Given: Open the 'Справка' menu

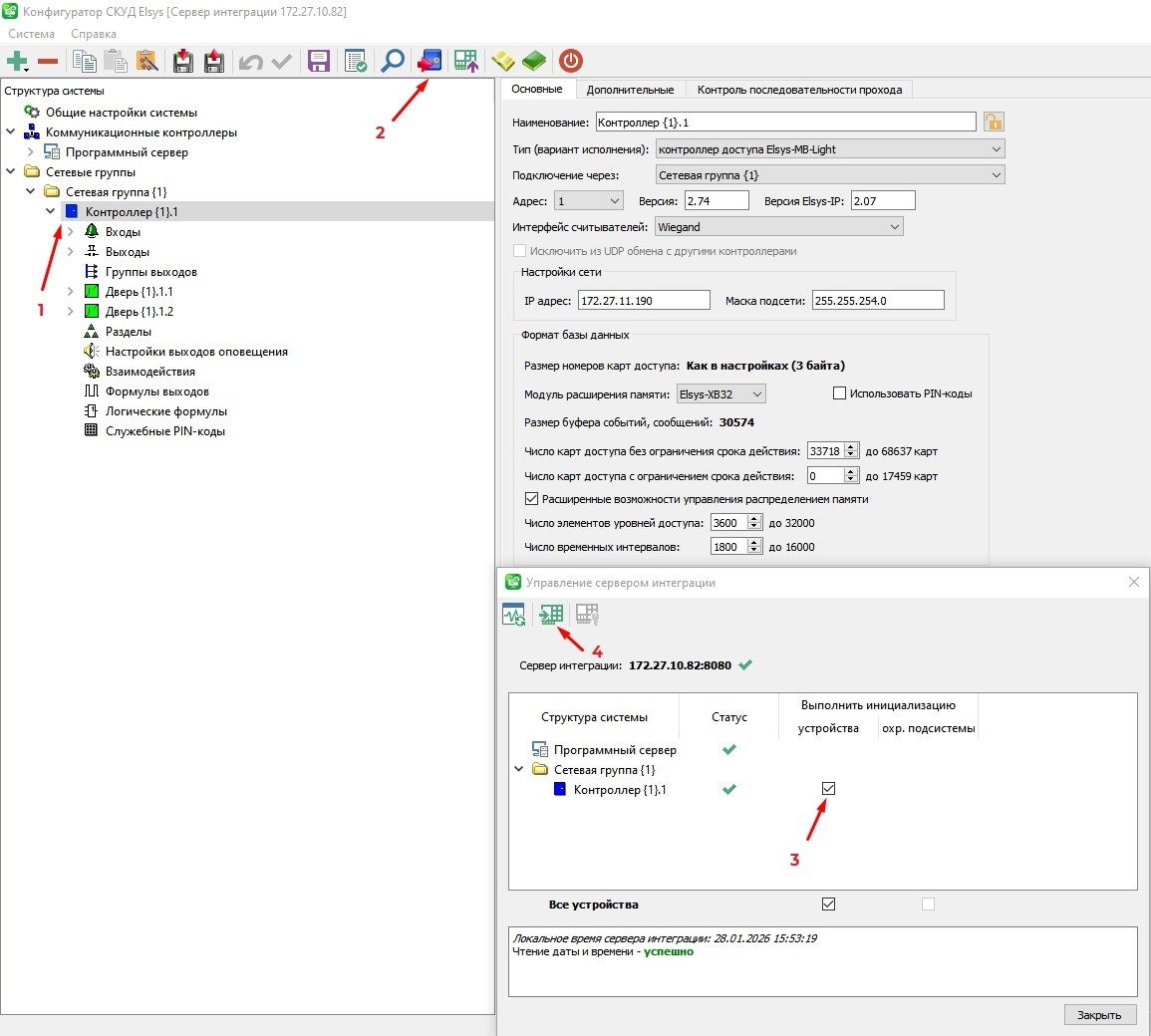Looking at the screenshot, I should point(94,34).
